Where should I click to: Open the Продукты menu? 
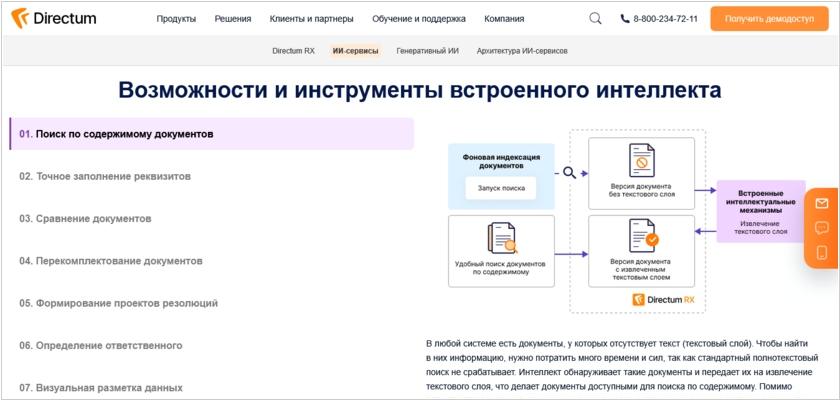click(176, 19)
